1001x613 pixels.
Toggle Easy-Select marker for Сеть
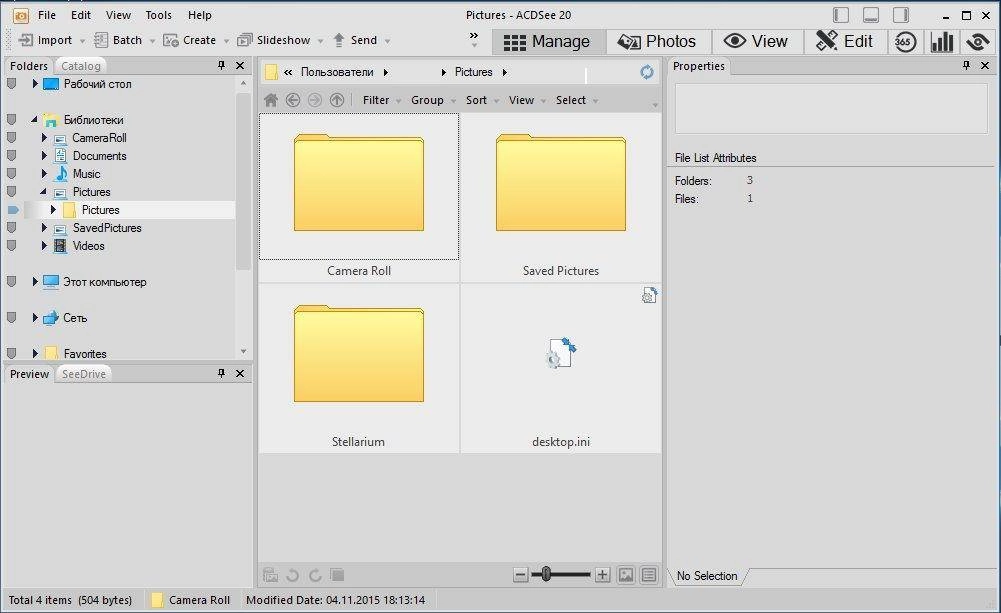pyautogui.click(x=11, y=317)
